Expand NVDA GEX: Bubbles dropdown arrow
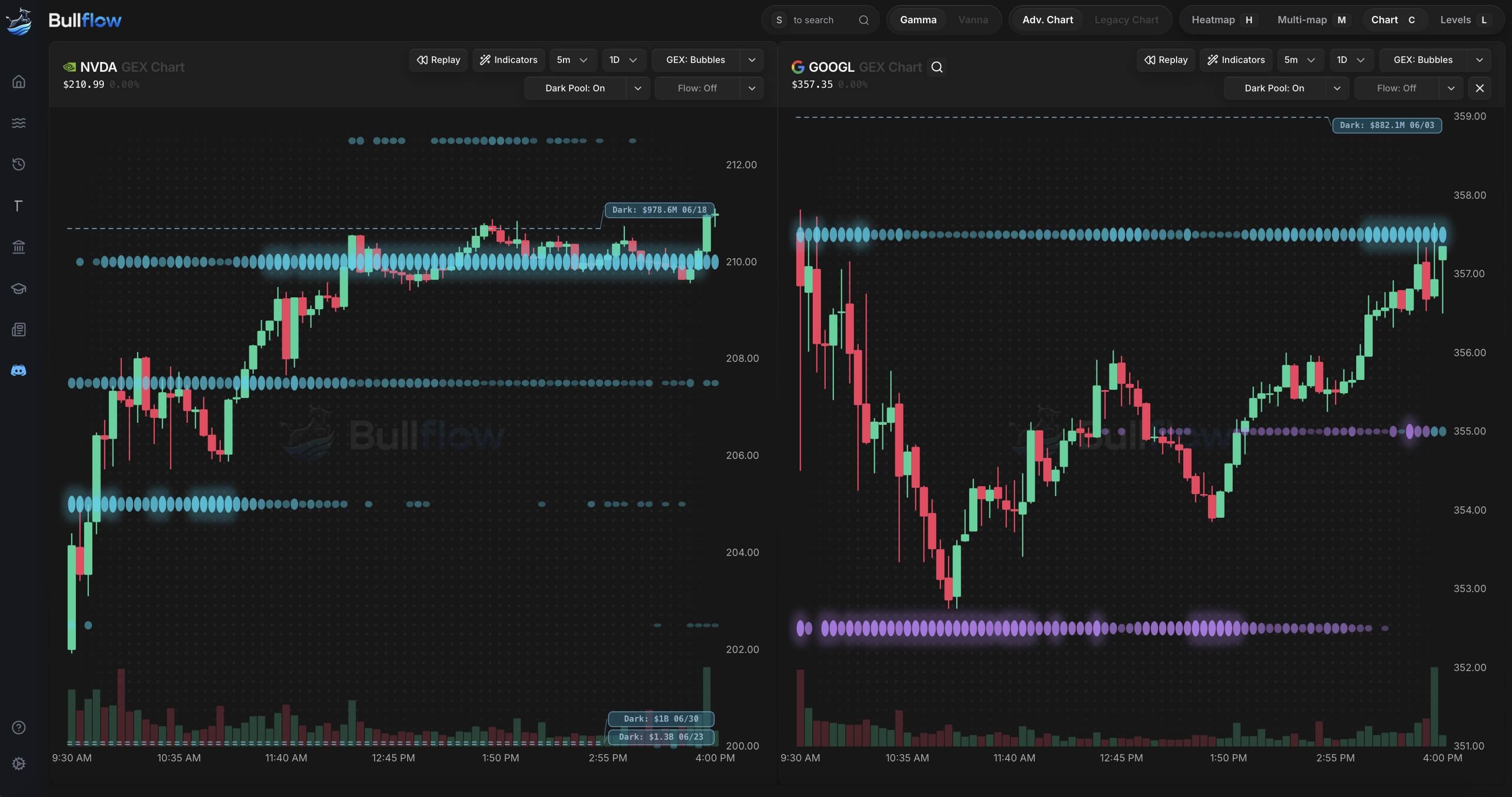Viewport: 1512px width, 797px height. [752, 60]
